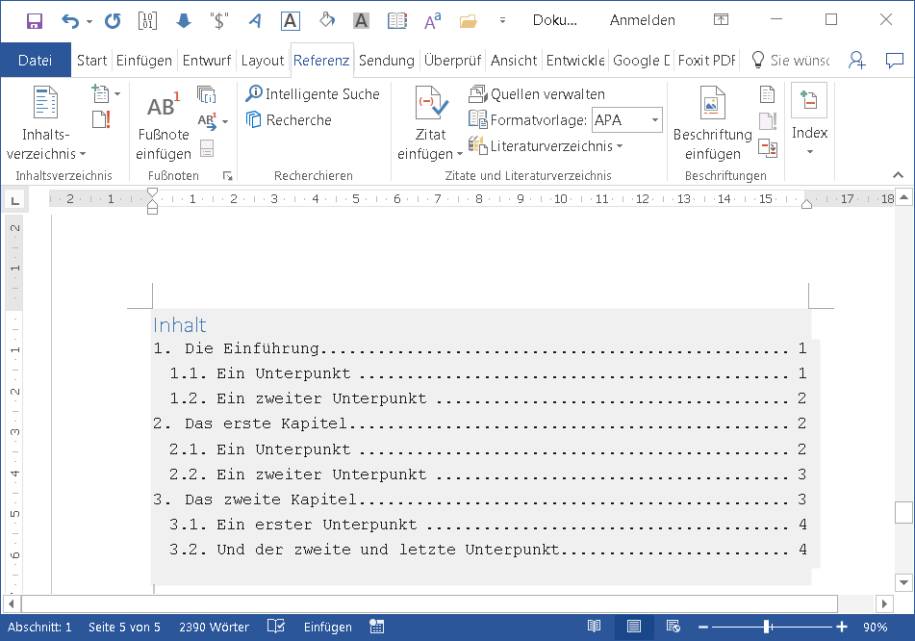Click the blue down-arrow quick access icon

(x=183, y=21)
